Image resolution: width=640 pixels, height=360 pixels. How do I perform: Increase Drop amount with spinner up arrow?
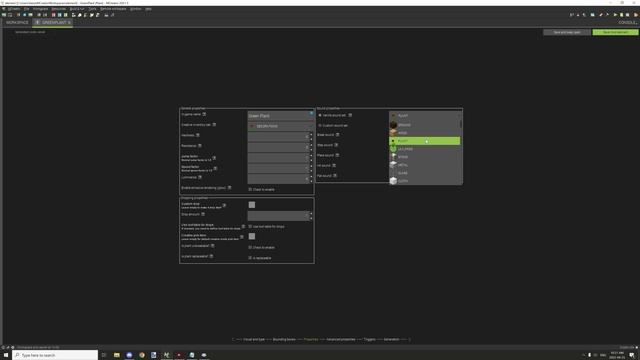[311, 213]
